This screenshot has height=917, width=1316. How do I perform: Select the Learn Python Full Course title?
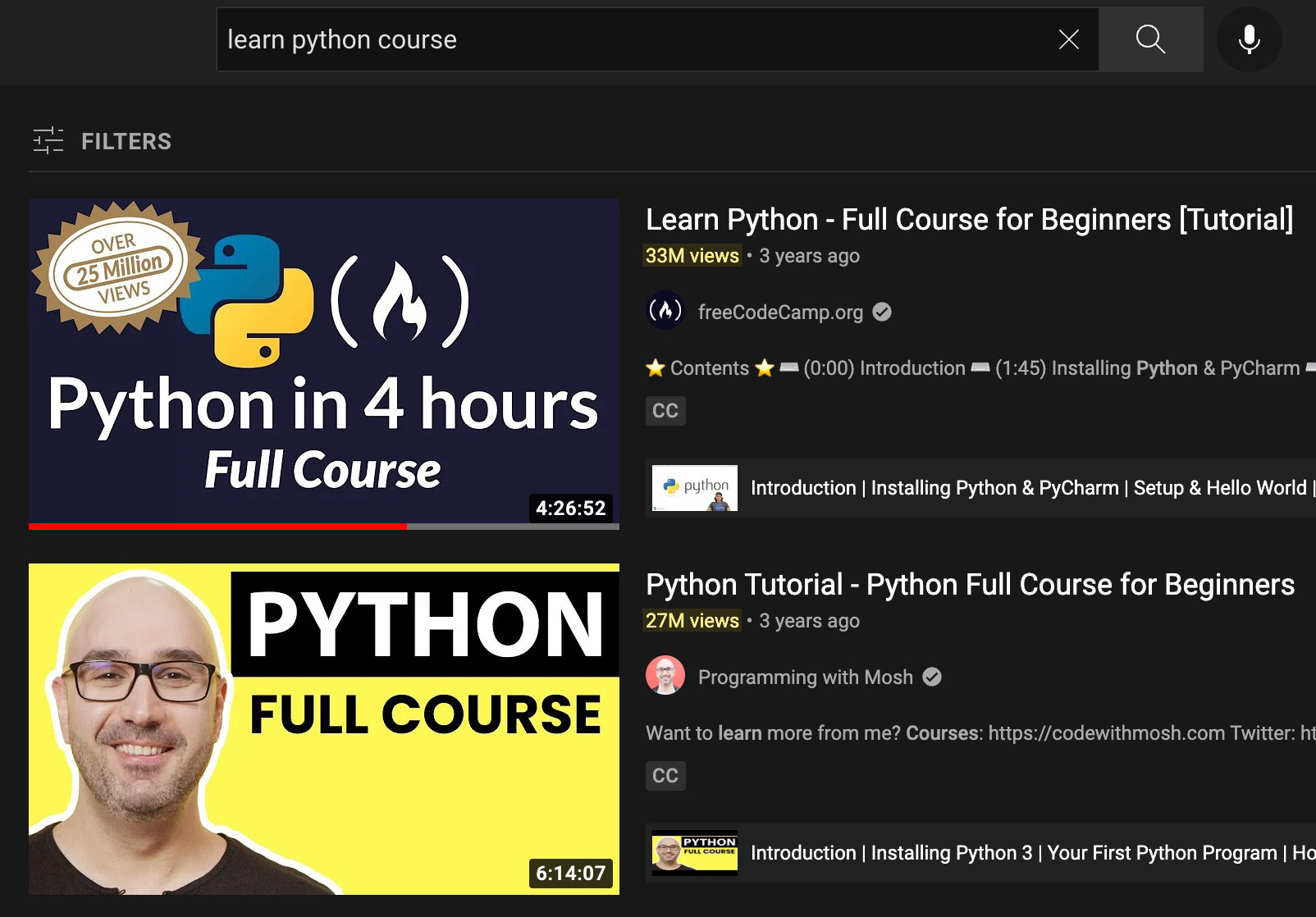coord(968,219)
